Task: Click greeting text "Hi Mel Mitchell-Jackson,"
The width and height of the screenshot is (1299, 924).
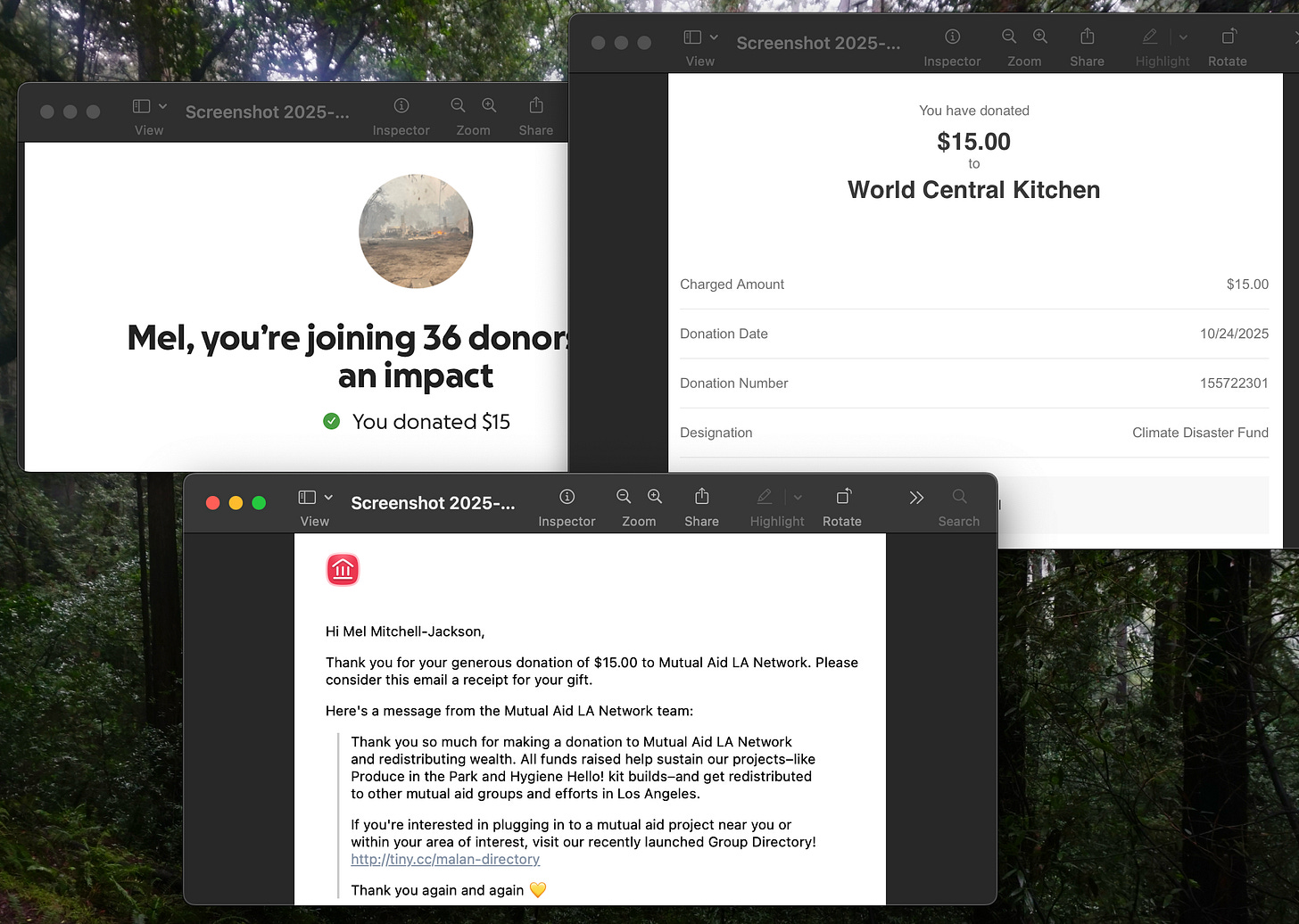Action: pos(405,631)
